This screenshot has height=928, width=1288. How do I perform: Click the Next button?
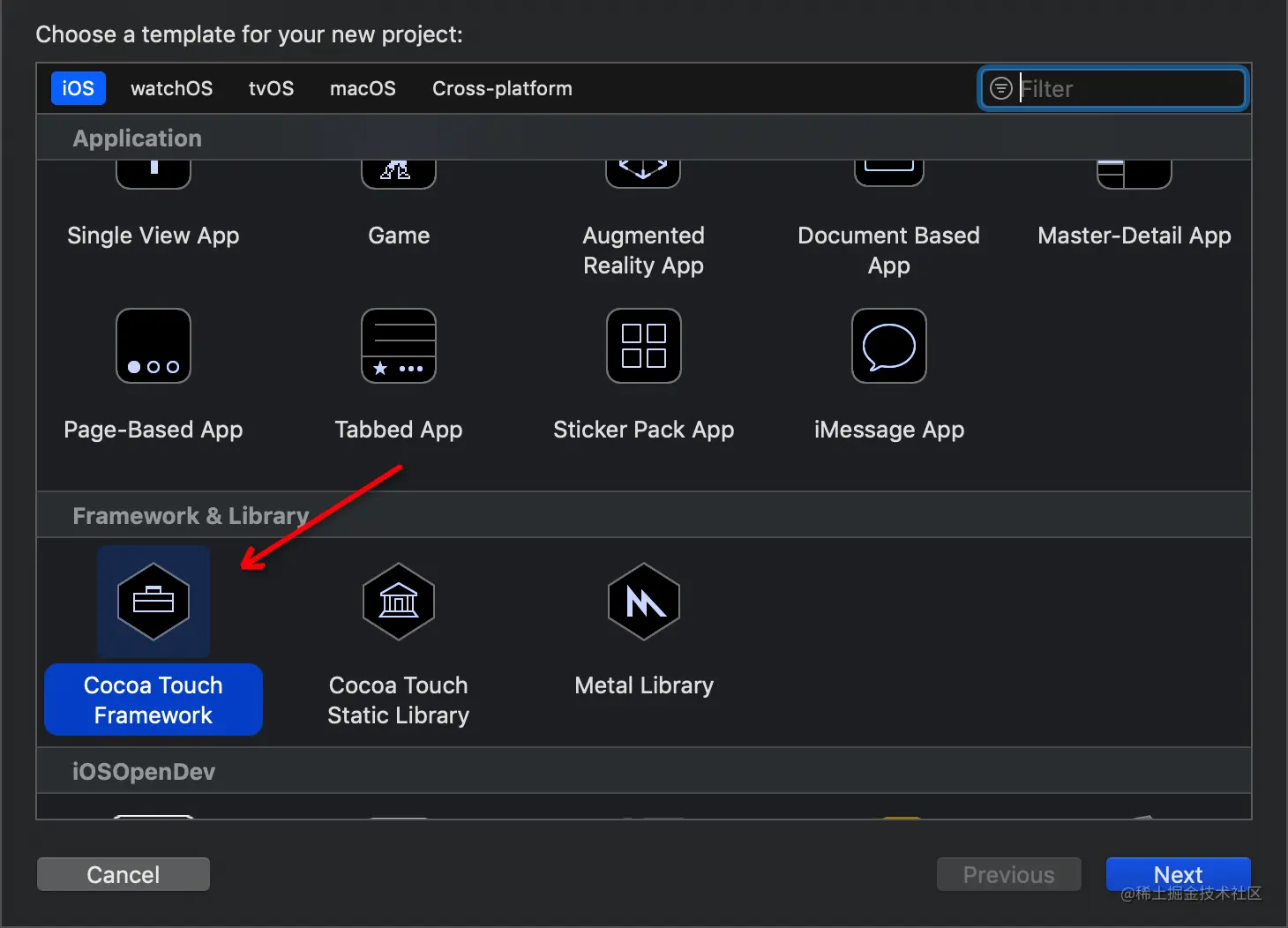(x=1179, y=874)
